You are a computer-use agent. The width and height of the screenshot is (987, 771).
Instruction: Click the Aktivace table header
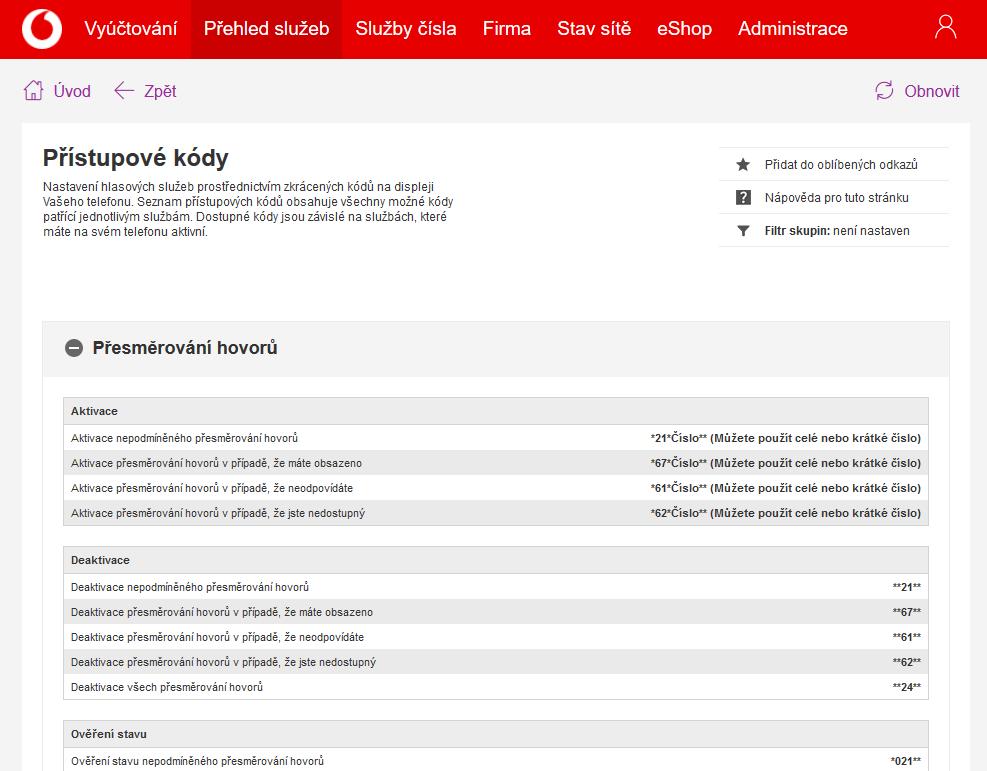(495, 411)
